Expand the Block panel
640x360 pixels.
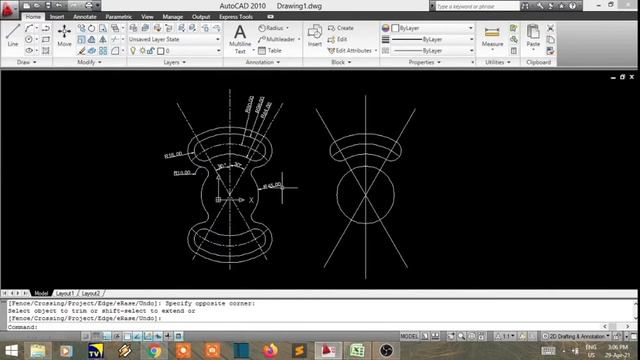pyautogui.click(x=341, y=62)
